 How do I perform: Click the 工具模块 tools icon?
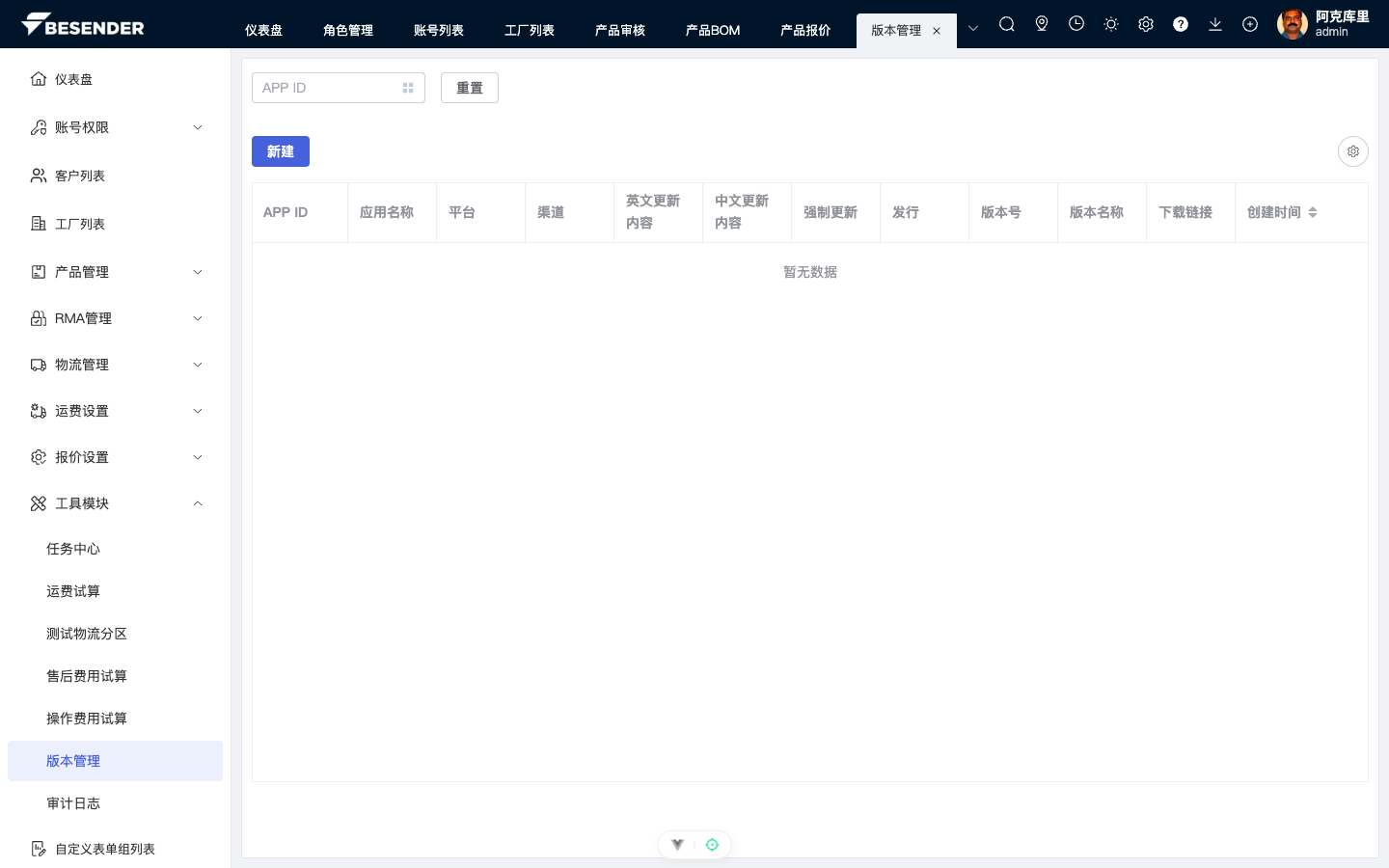pyautogui.click(x=39, y=503)
